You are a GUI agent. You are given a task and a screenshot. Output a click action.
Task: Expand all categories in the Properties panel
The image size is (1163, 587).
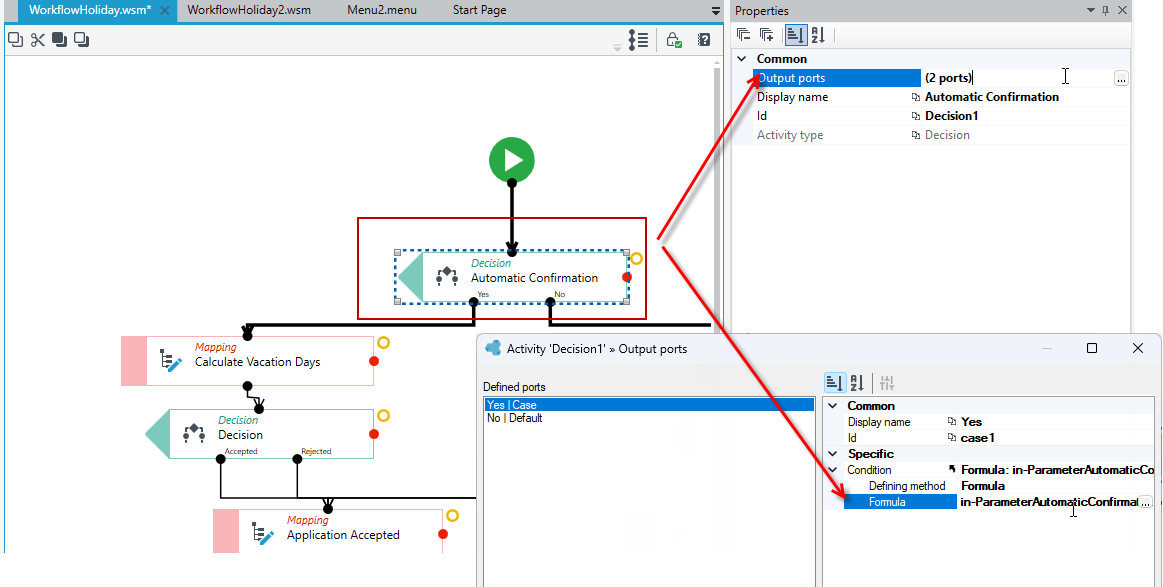768,35
